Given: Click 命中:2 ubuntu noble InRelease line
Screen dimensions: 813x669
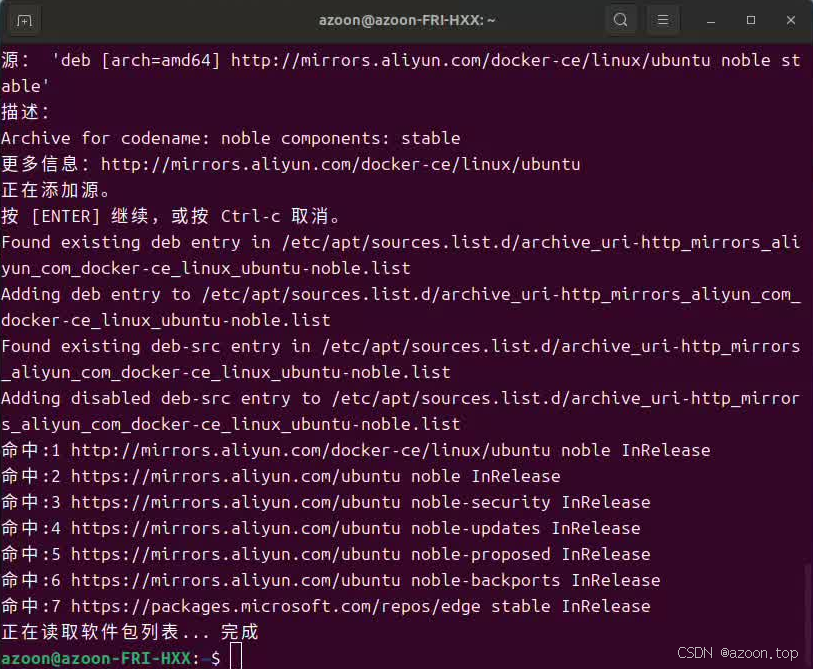Looking at the screenshot, I should click(281, 476).
